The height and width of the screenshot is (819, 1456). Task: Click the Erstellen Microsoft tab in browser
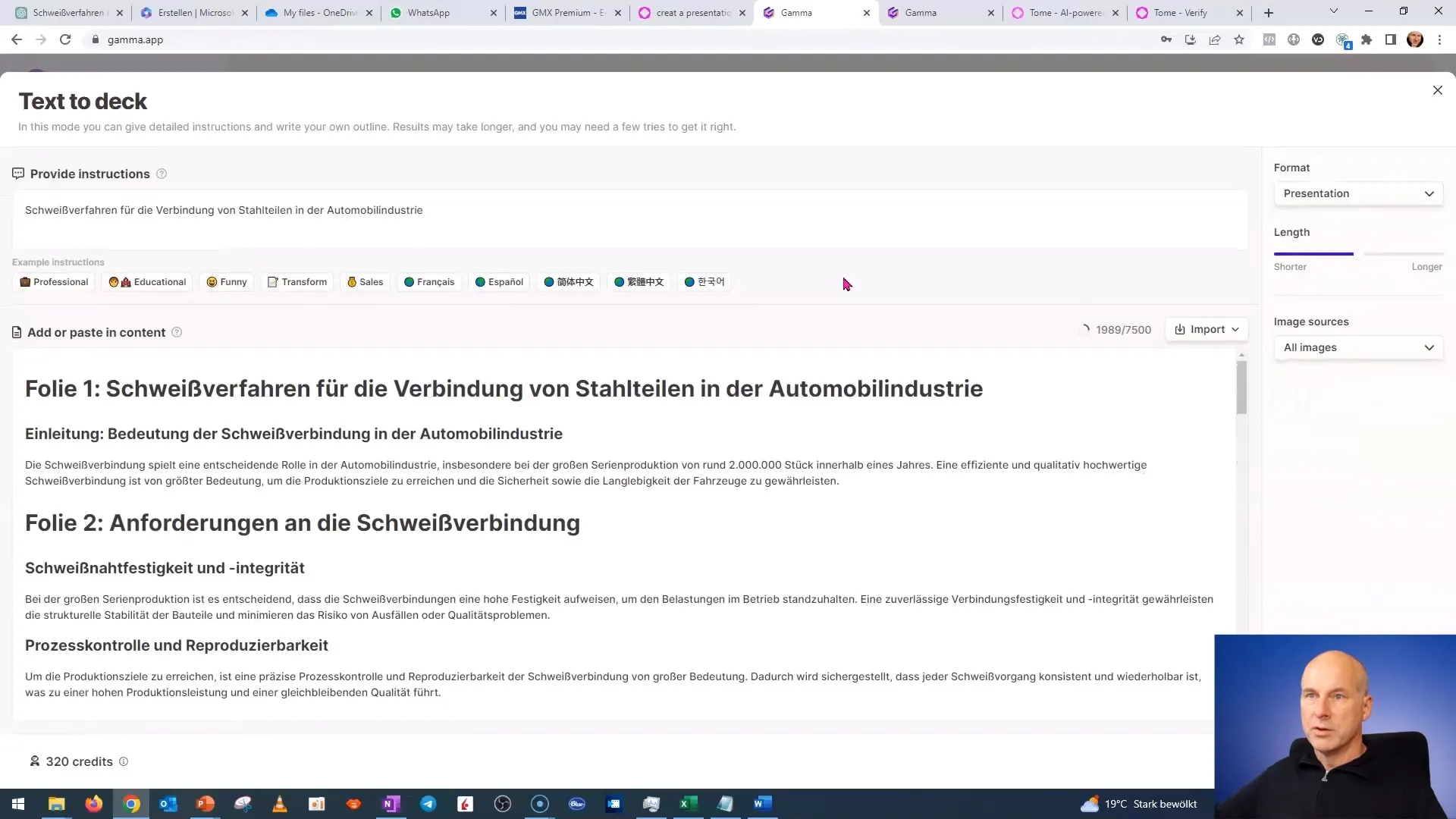click(190, 12)
